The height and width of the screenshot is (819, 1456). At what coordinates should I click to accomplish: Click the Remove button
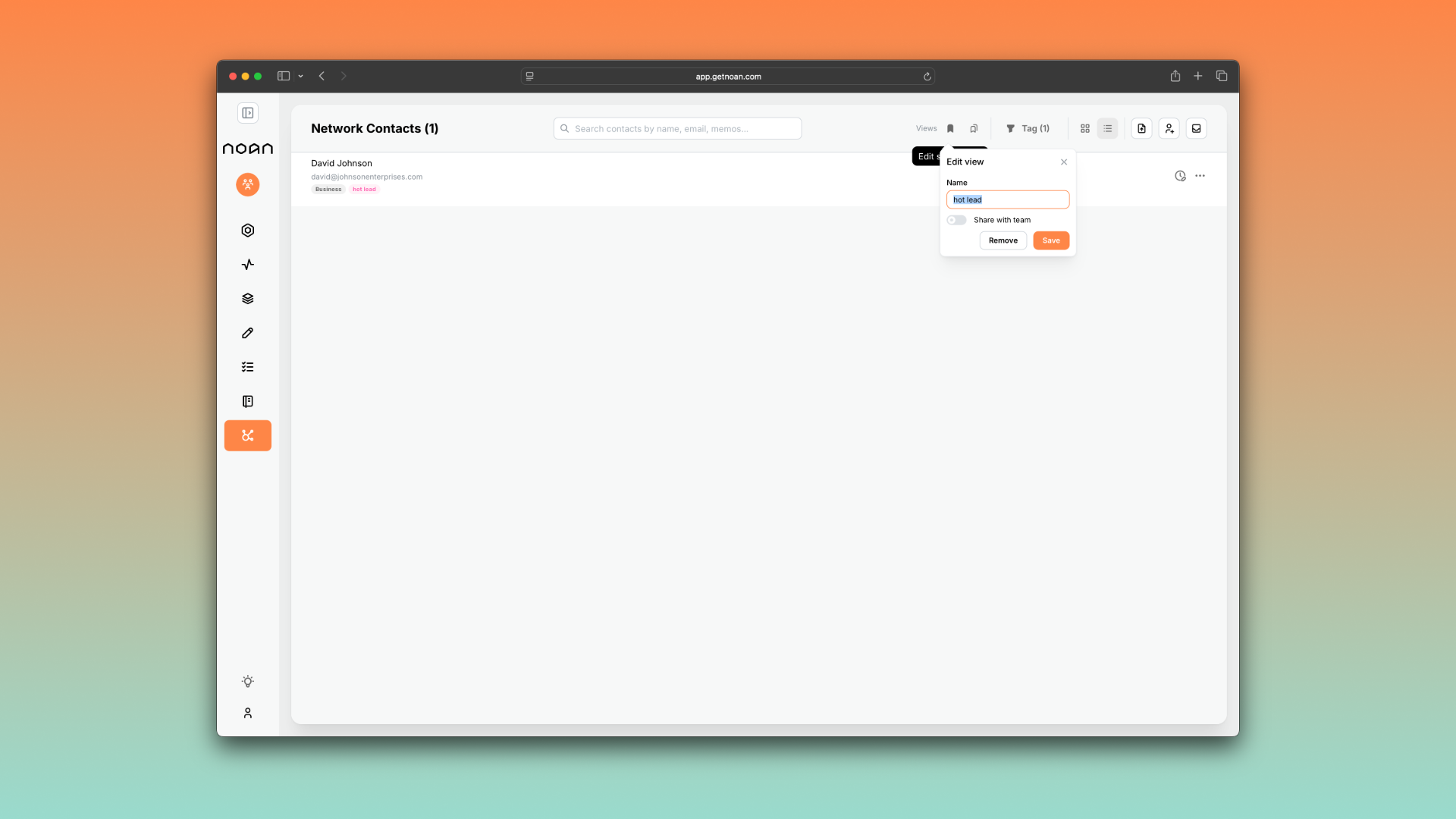(1003, 240)
